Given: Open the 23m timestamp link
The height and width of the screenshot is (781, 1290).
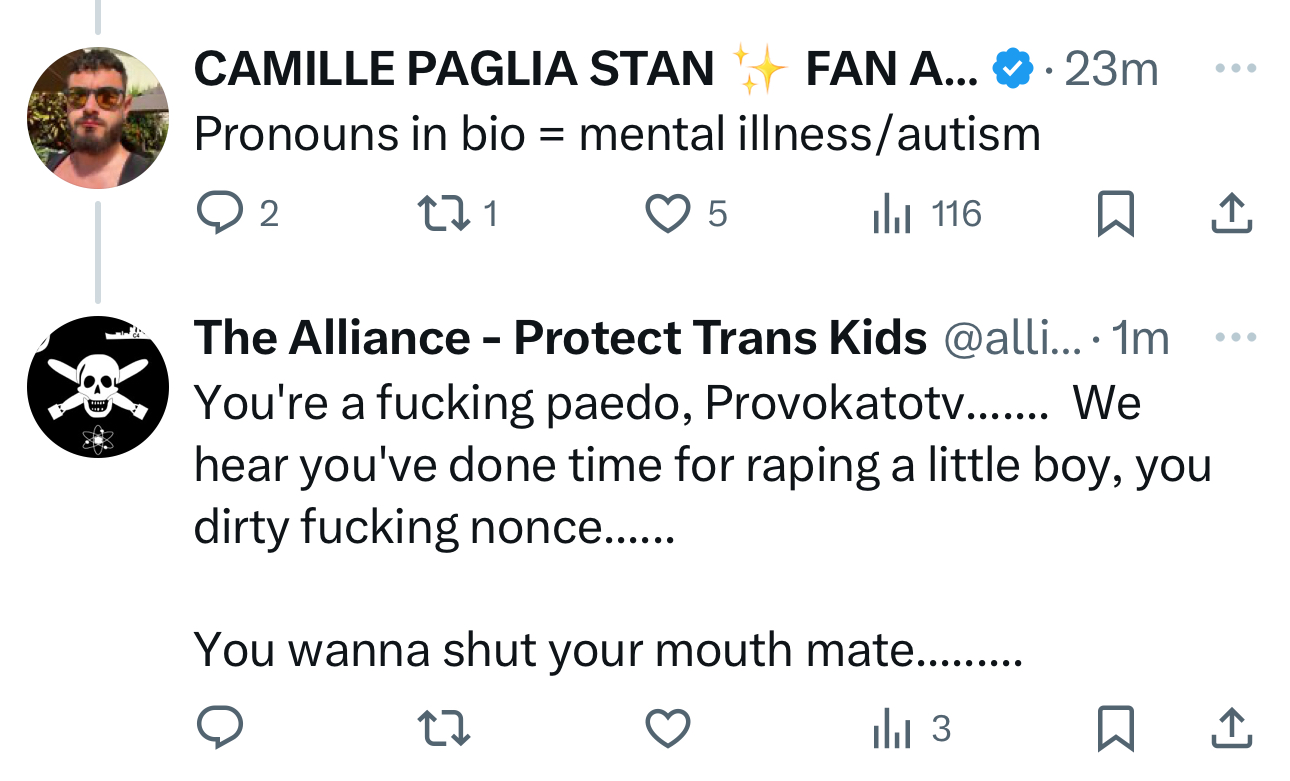Looking at the screenshot, I should 1111,70.
